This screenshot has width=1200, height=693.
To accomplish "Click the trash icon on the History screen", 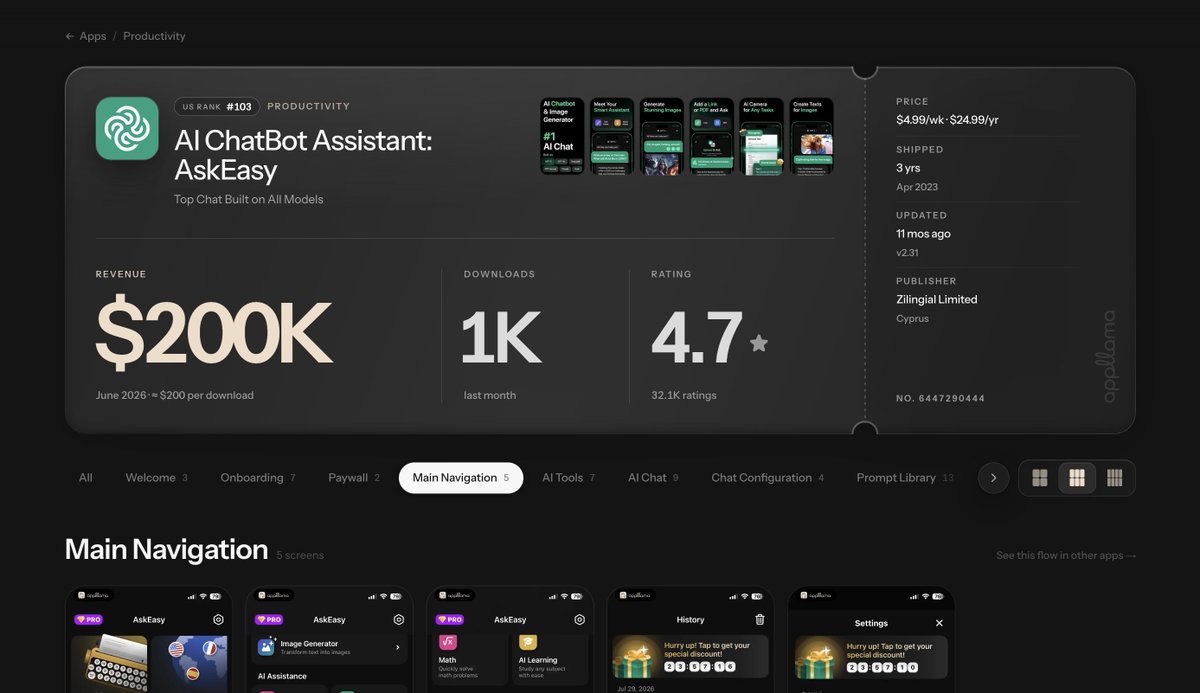I will (x=760, y=620).
